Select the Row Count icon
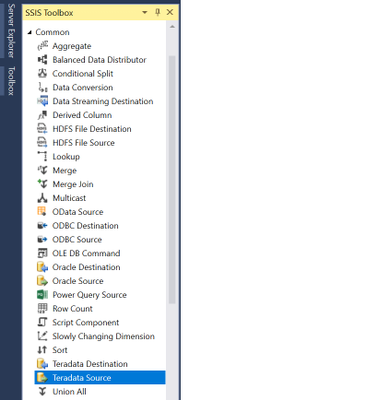This screenshot has height=400, width=365. click(x=42, y=309)
